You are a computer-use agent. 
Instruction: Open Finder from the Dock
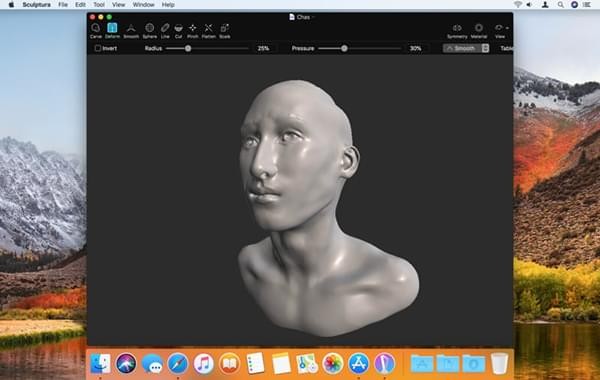point(100,363)
